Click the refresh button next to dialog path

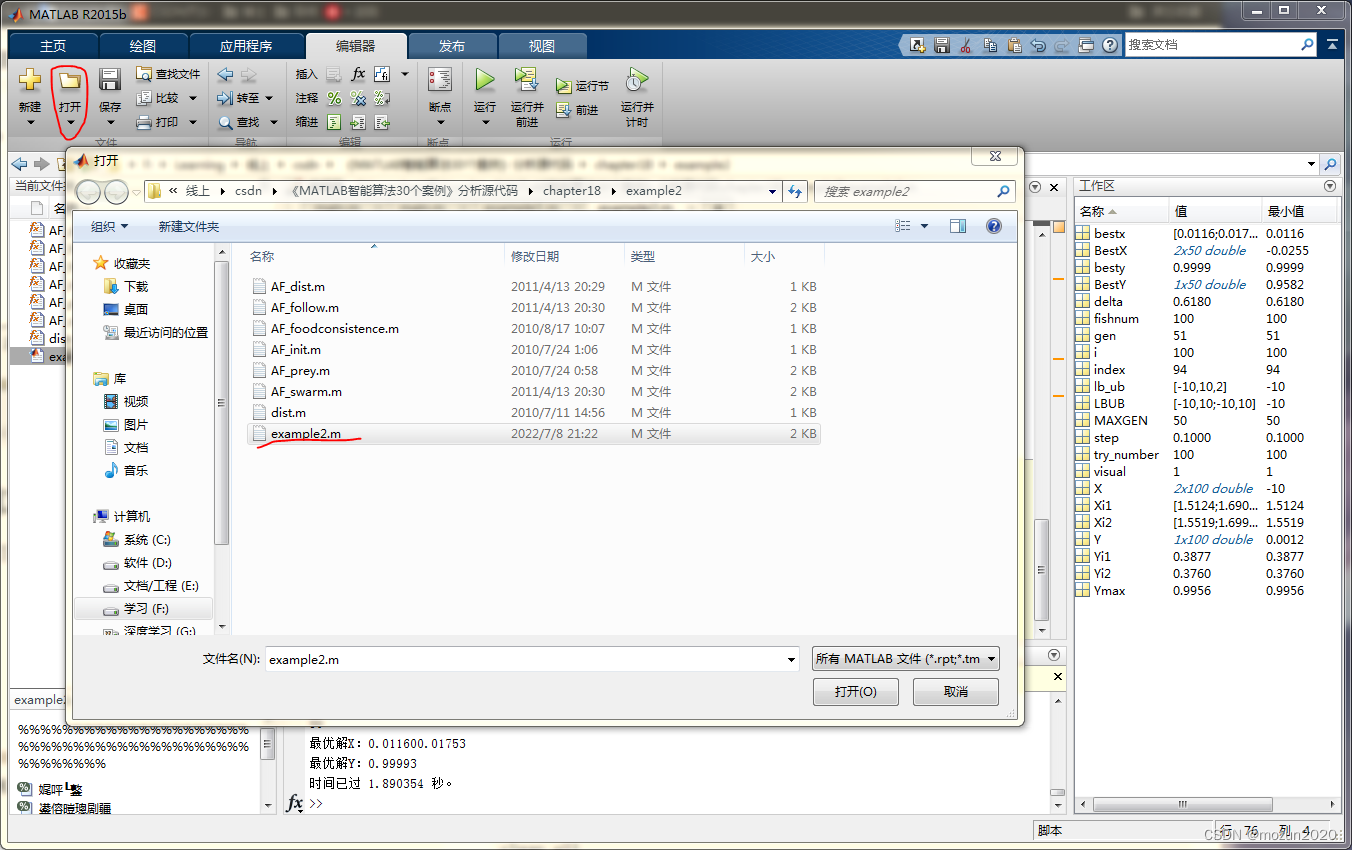tap(796, 191)
